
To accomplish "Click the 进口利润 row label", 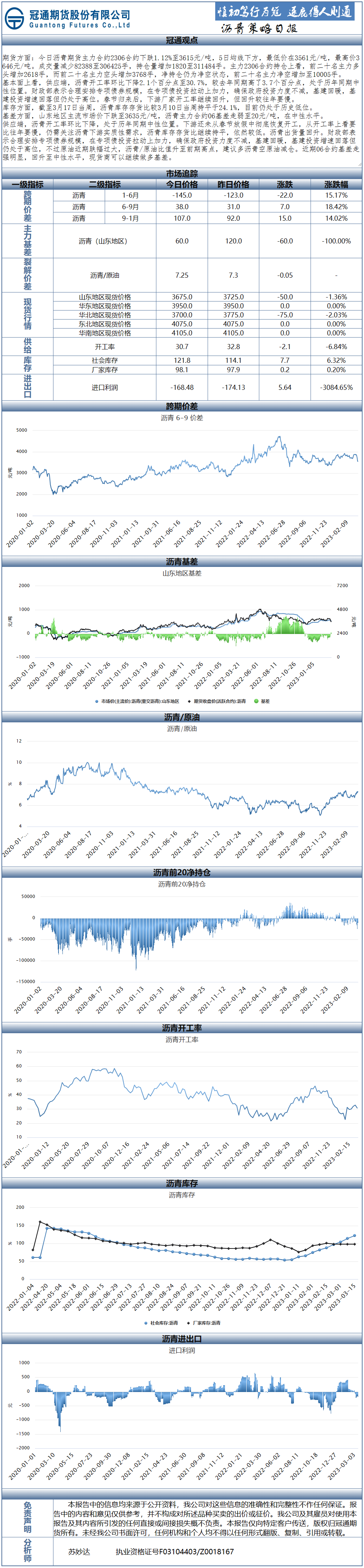I will coord(104,387).
